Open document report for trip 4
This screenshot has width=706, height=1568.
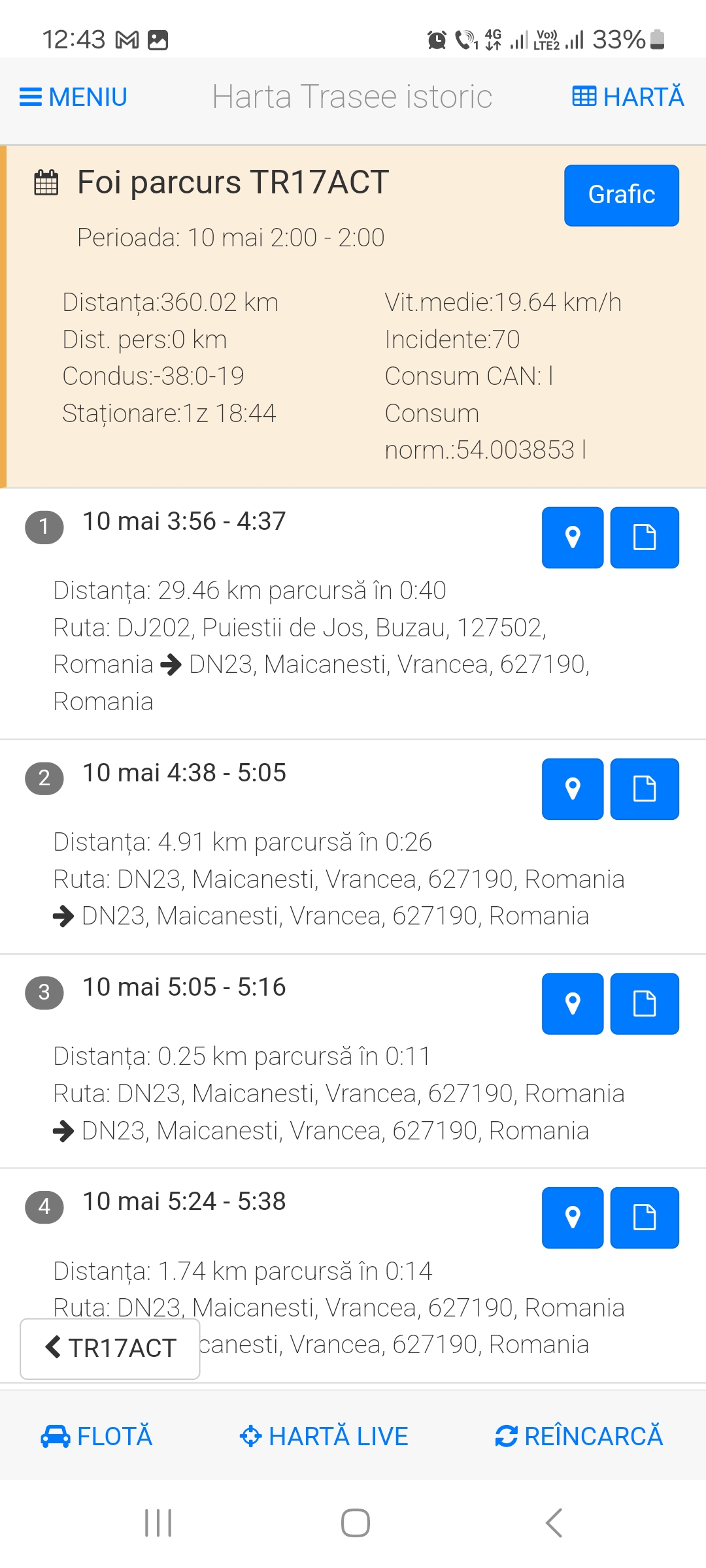tap(644, 1218)
